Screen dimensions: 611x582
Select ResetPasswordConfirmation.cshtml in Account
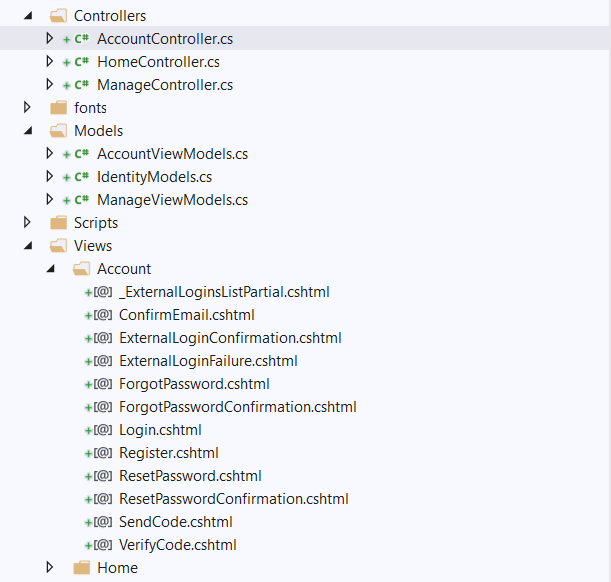tap(233, 499)
